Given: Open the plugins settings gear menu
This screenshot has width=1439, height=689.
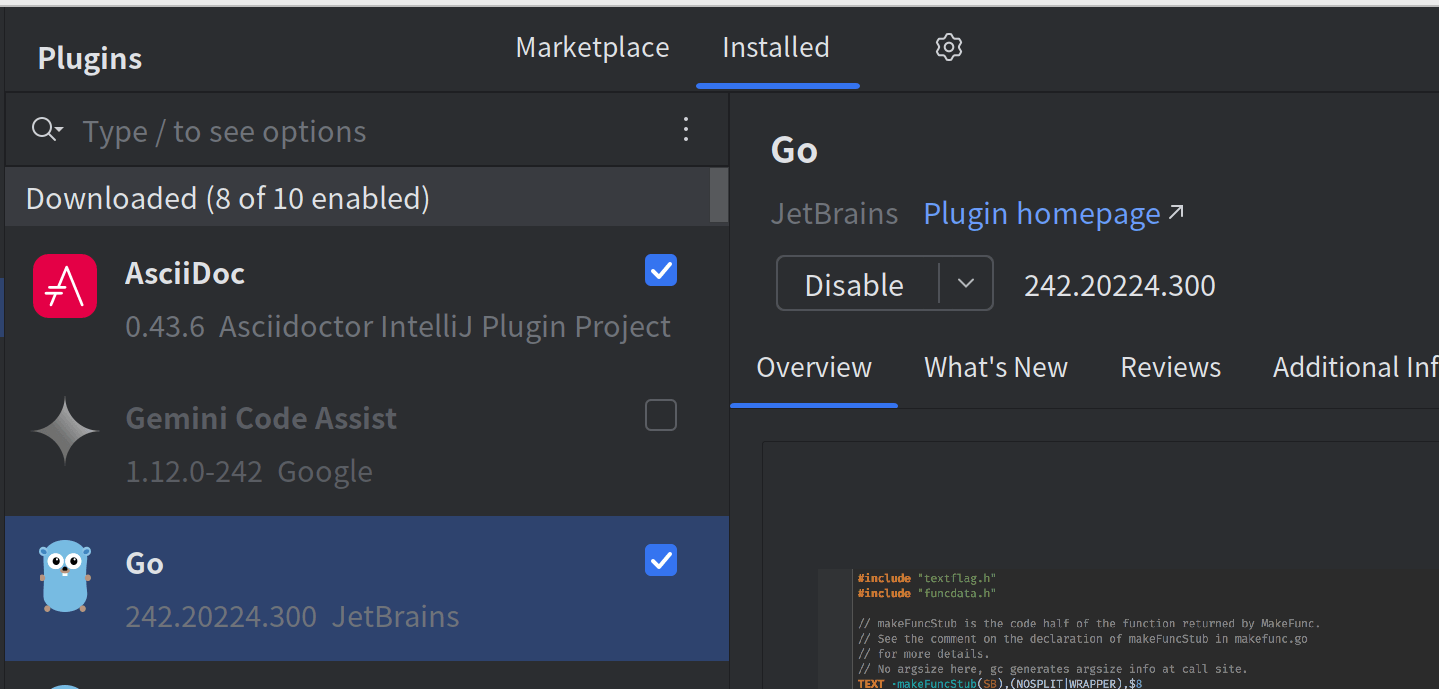Looking at the screenshot, I should 948,47.
